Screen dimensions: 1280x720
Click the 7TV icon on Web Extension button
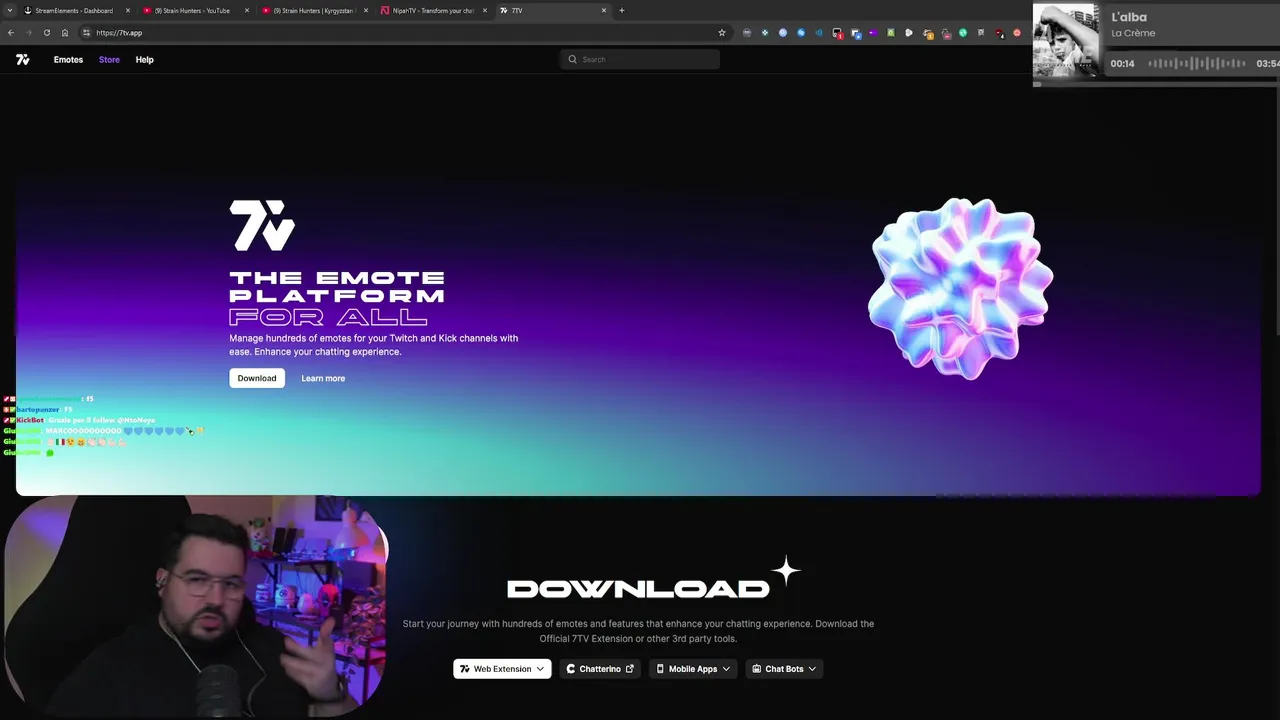pyautogui.click(x=464, y=669)
